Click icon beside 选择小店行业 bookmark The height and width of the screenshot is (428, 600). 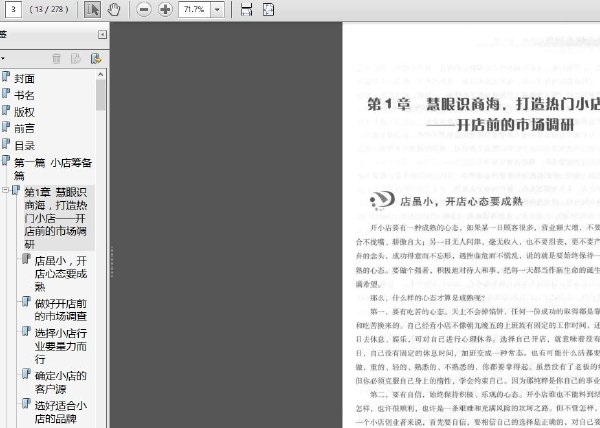(x=26, y=331)
